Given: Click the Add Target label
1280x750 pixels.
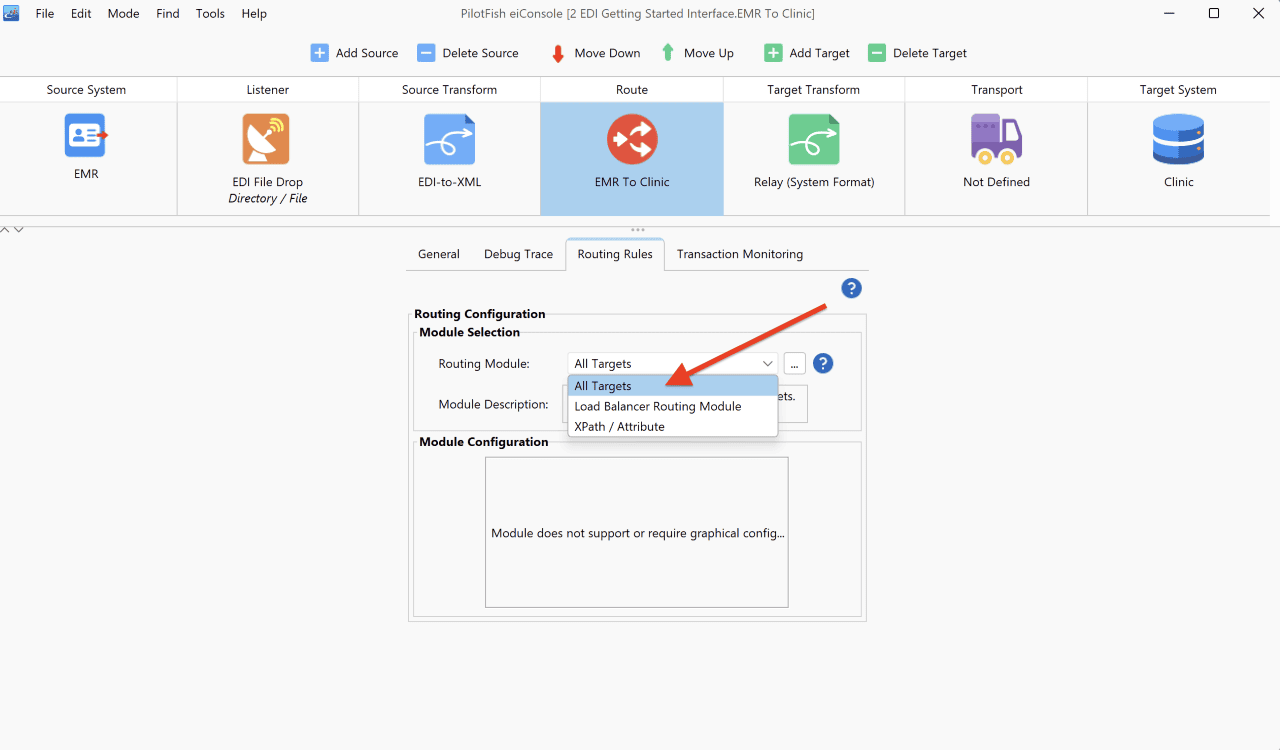Looking at the screenshot, I should 820,53.
